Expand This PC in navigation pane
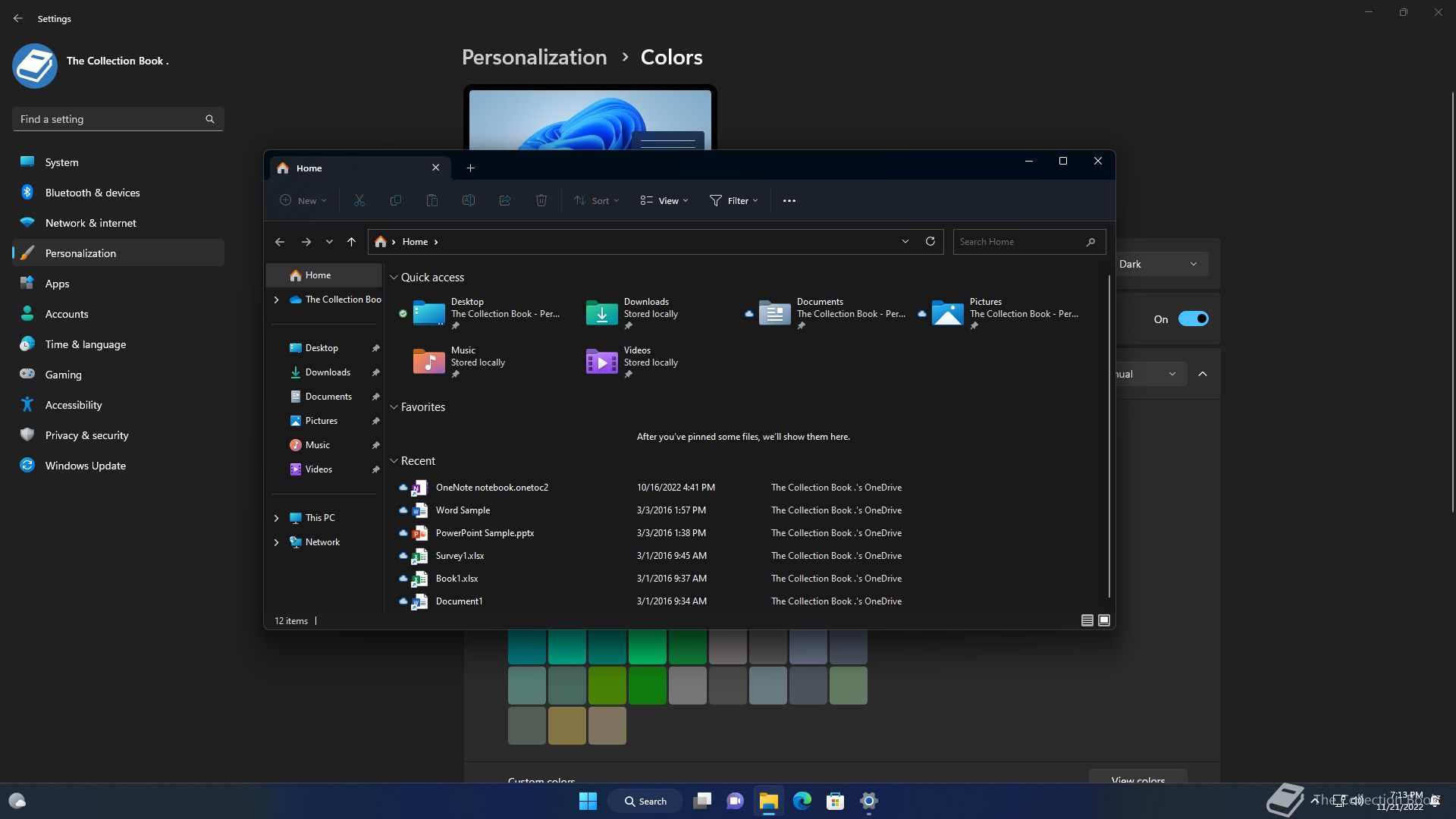1456x819 pixels. point(276,518)
